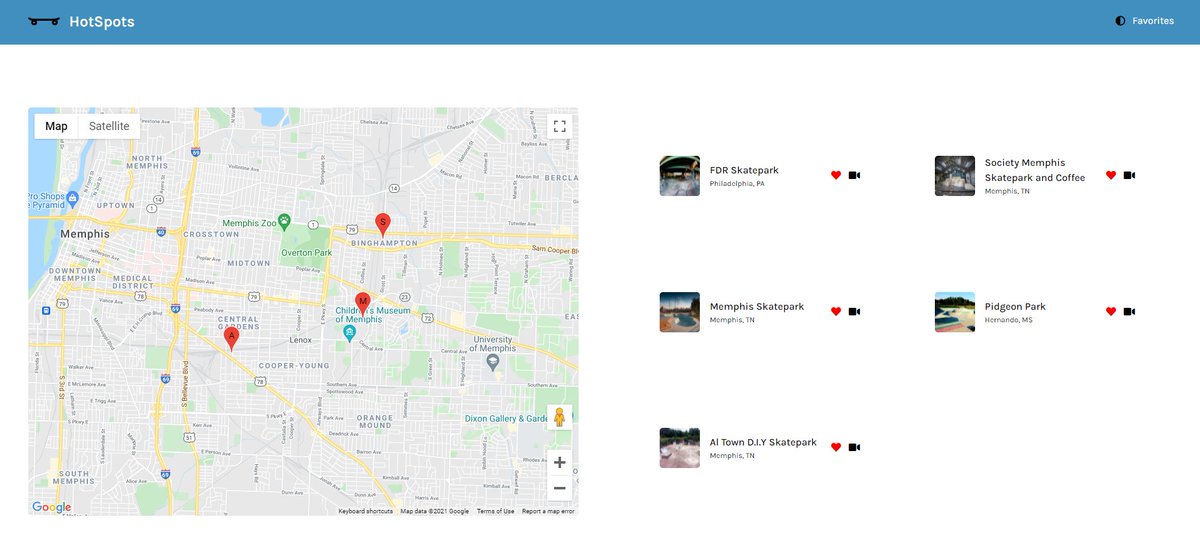This screenshot has height=556, width=1200.
Task: Zoom out on the map
Action: (x=560, y=488)
